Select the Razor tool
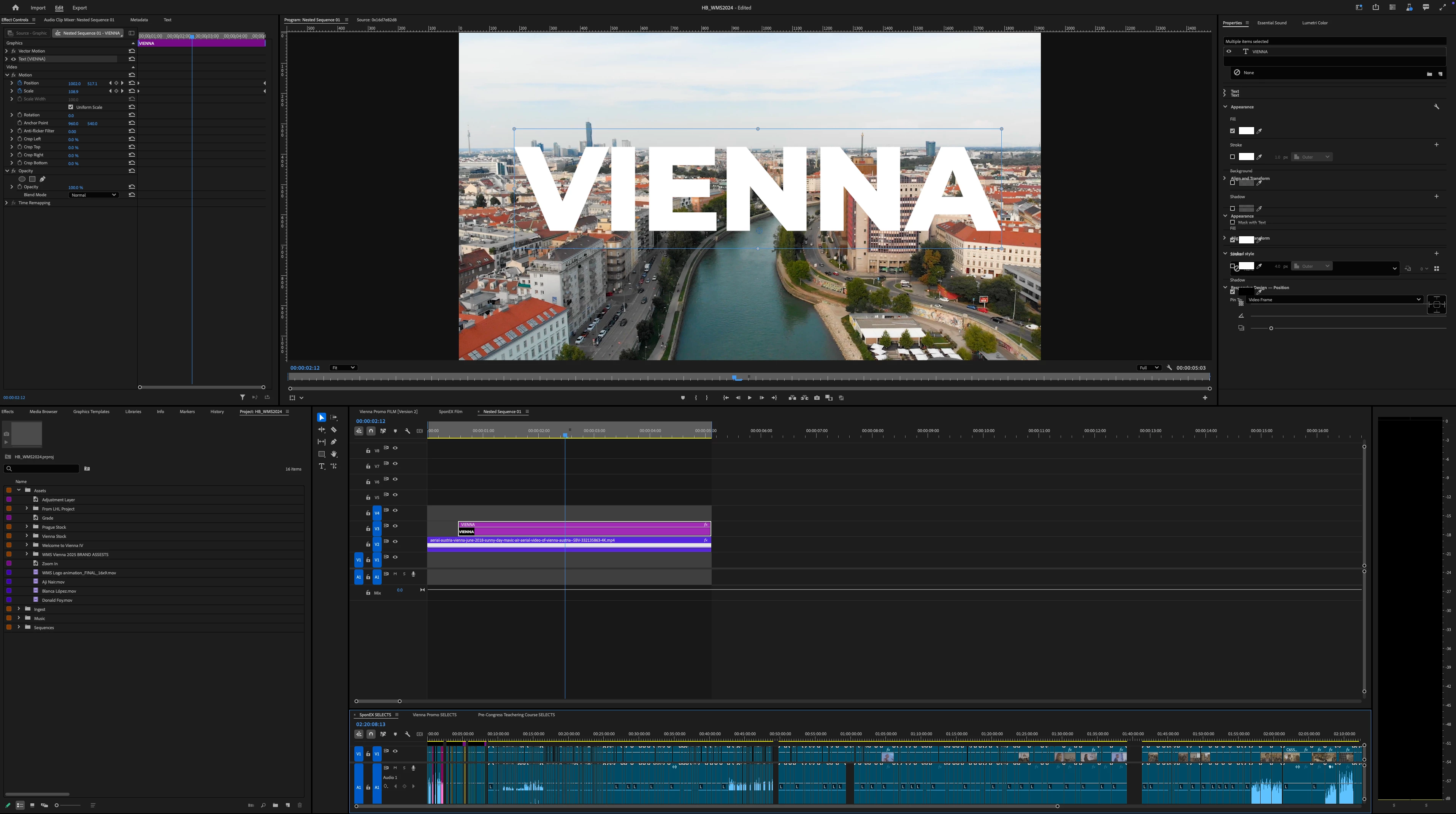 click(x=333, y=430)
